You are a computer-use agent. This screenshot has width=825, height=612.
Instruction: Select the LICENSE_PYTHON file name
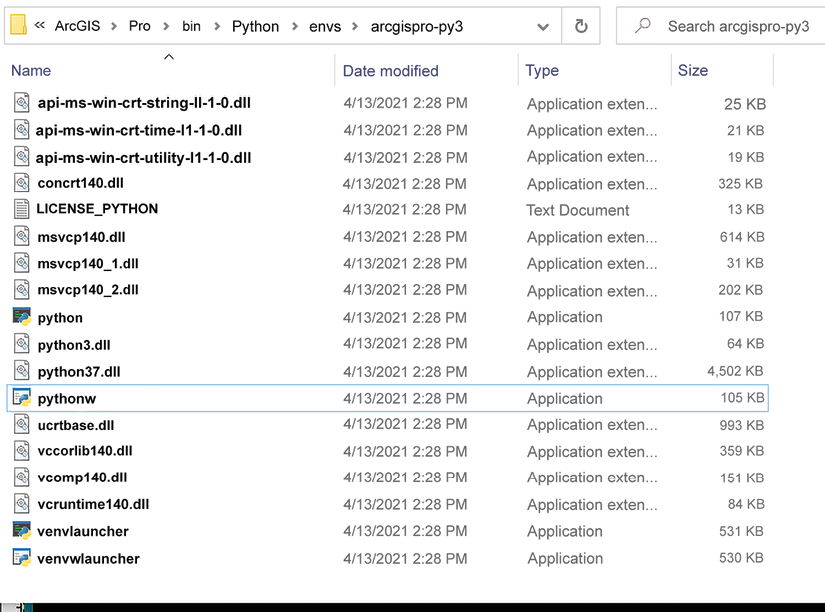point(97,209)
